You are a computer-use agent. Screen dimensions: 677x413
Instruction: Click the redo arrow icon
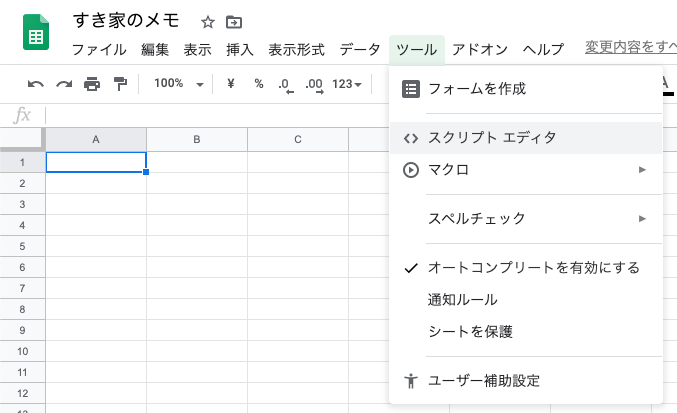tap(64, 84)
